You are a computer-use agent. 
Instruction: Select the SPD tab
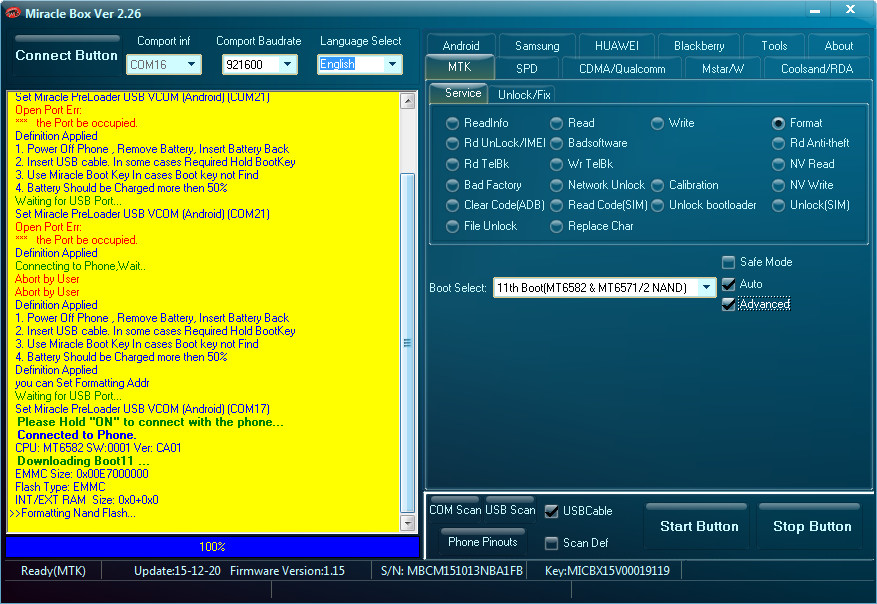(526, 68)
